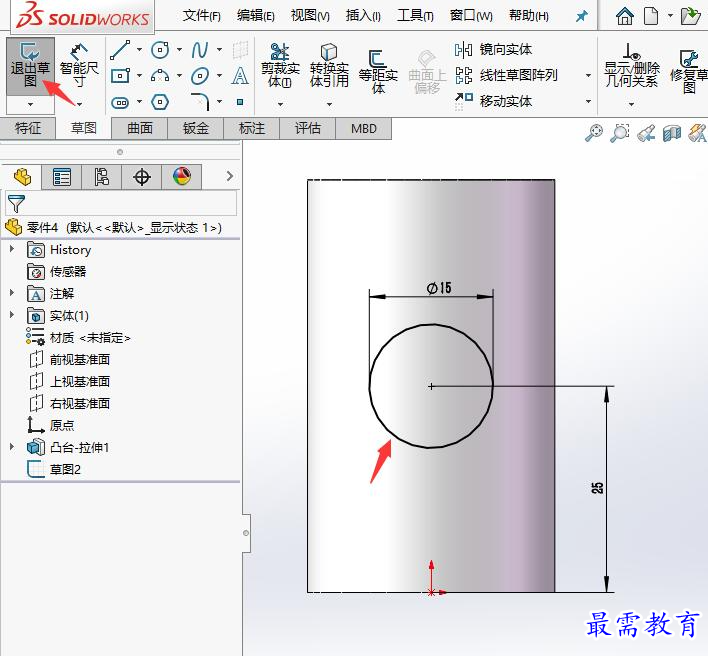Image resolution: width=708 pixels, height=656 pixels.
Task: Open the Rectangle tool dropdown arrow
Action: coord(140,76)
